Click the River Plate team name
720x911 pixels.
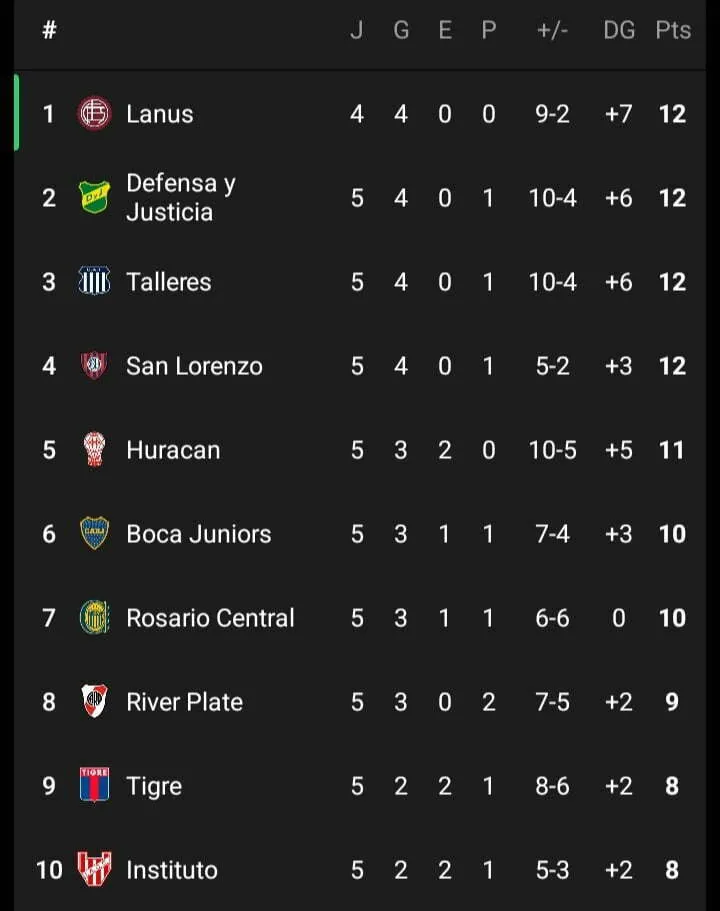(x=184, y=702)
